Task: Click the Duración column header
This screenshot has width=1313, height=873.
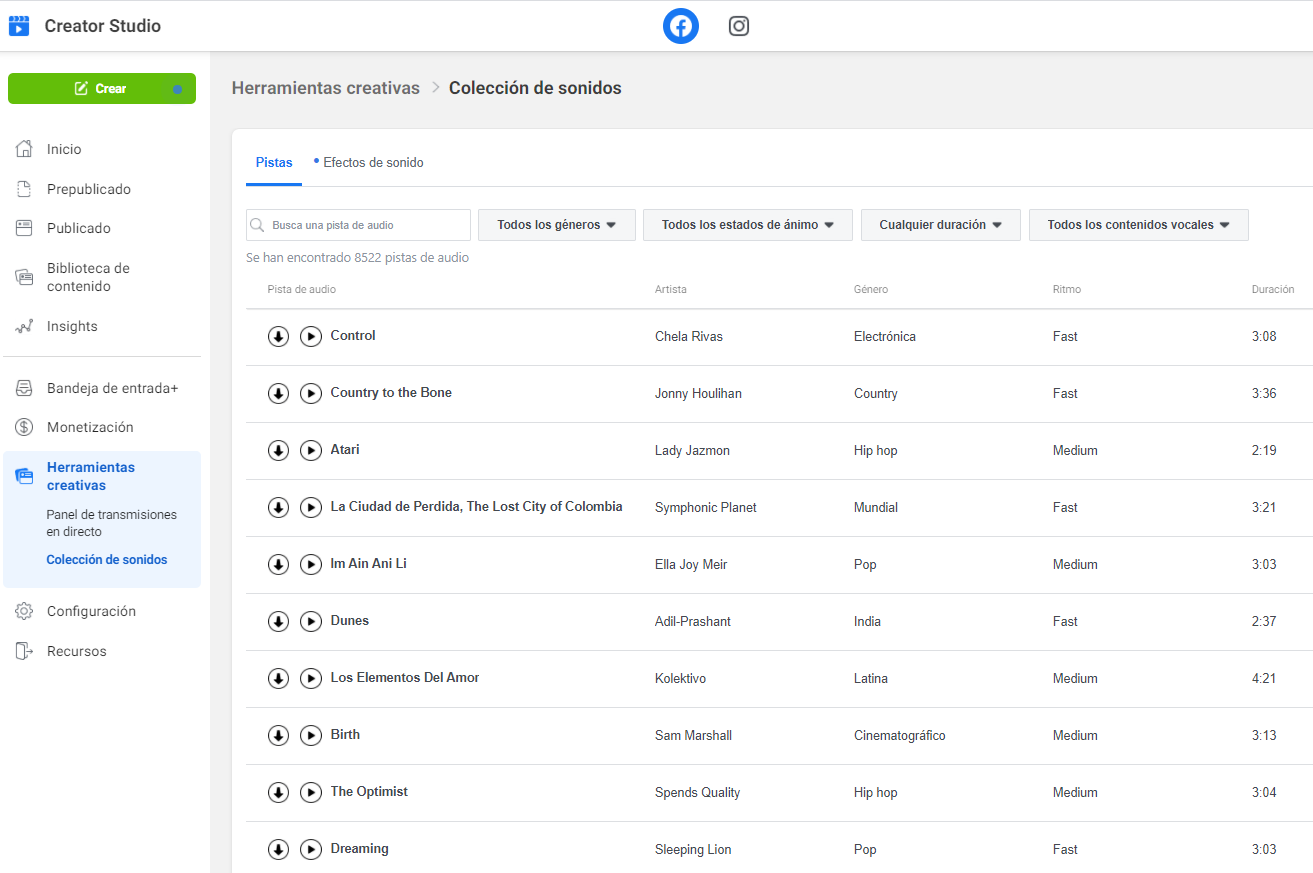Action: coord(1273,290)
